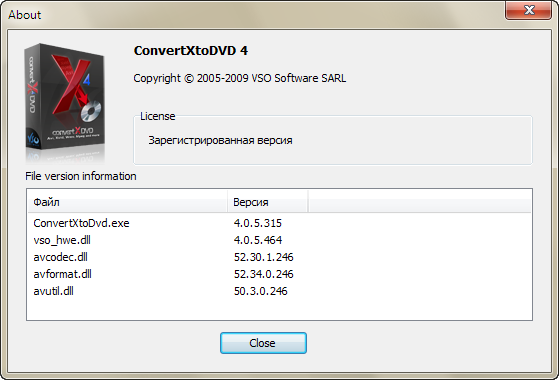Select the avformat.dll list entry
The width and height of the screenshot is (559, 380).
point(62,274)
